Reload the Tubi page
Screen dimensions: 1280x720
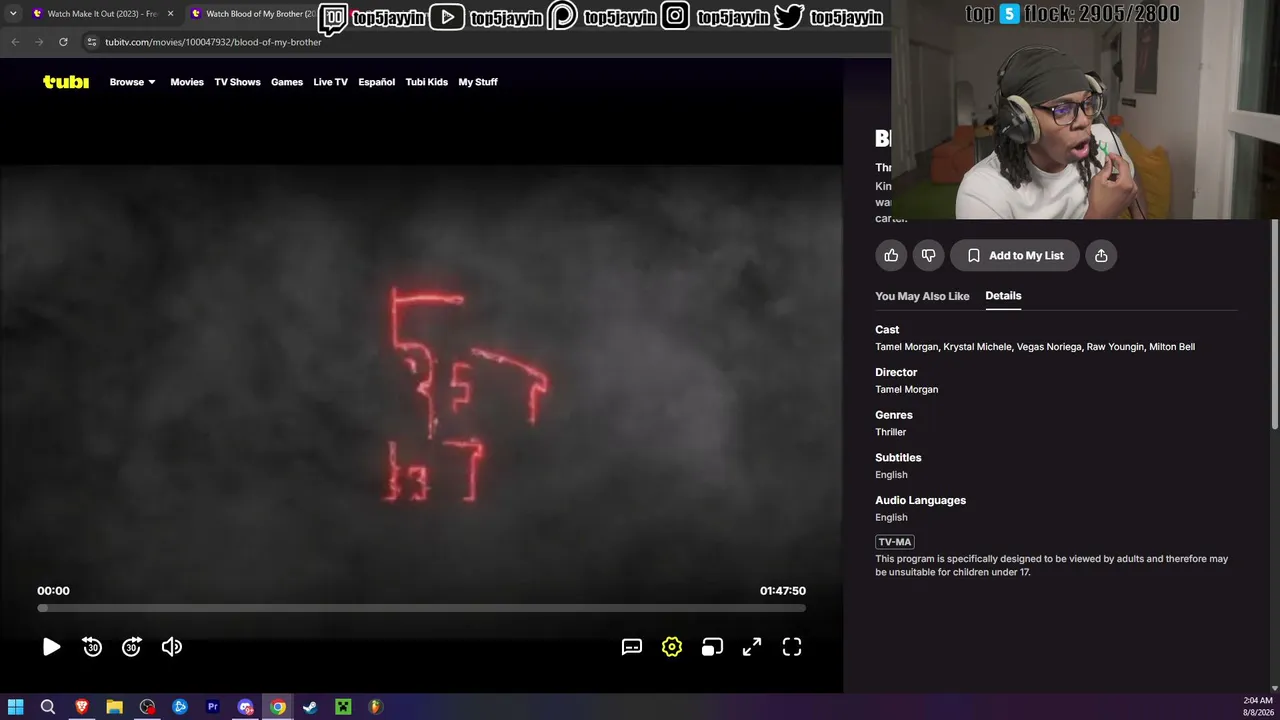coord(63,42)
